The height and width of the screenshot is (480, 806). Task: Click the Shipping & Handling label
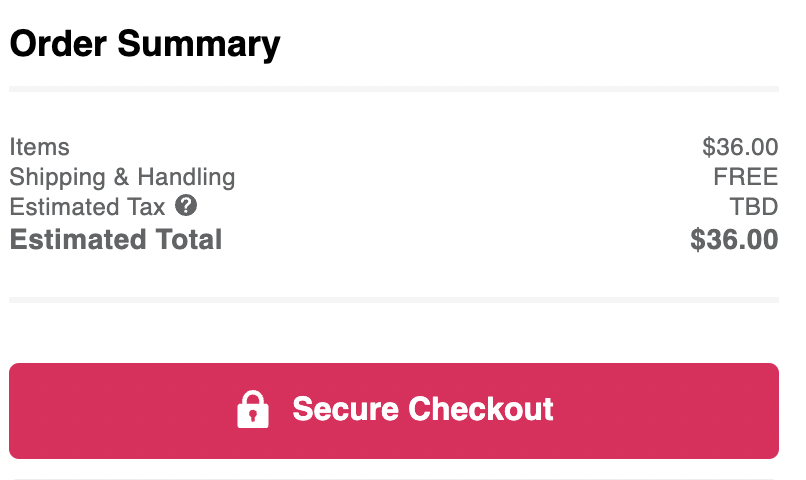(122, 177)
